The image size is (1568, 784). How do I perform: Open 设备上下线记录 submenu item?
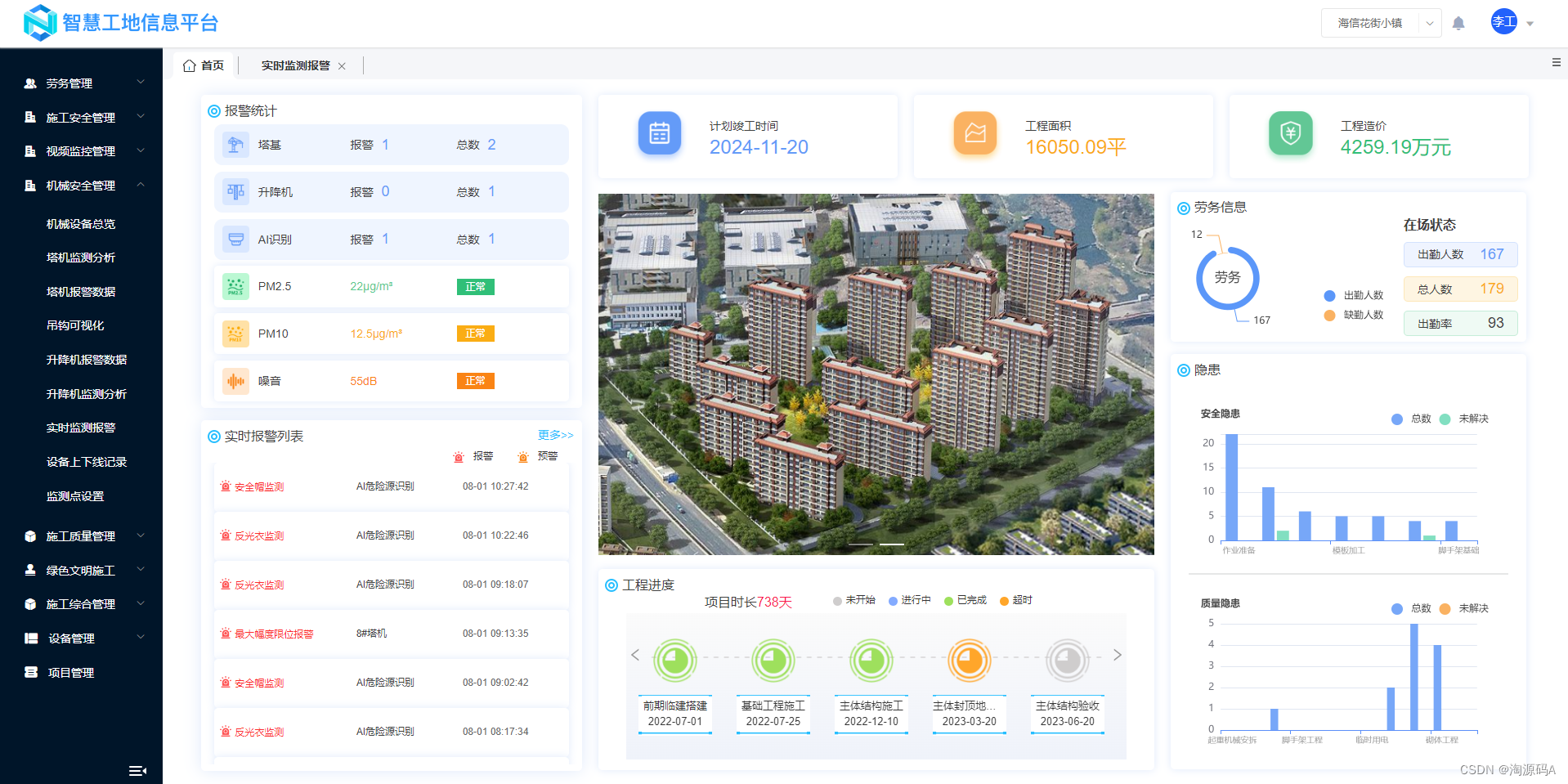(87, 462)
